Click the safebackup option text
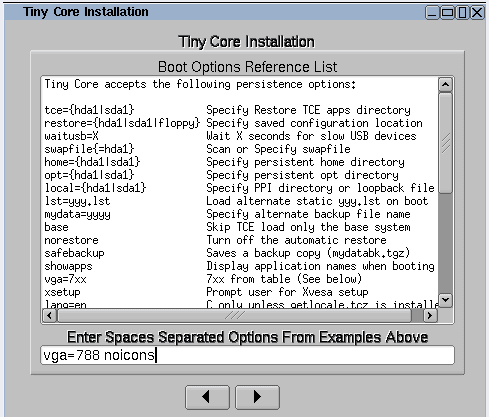This screenshot has width=489, height=417. (74, 253)
